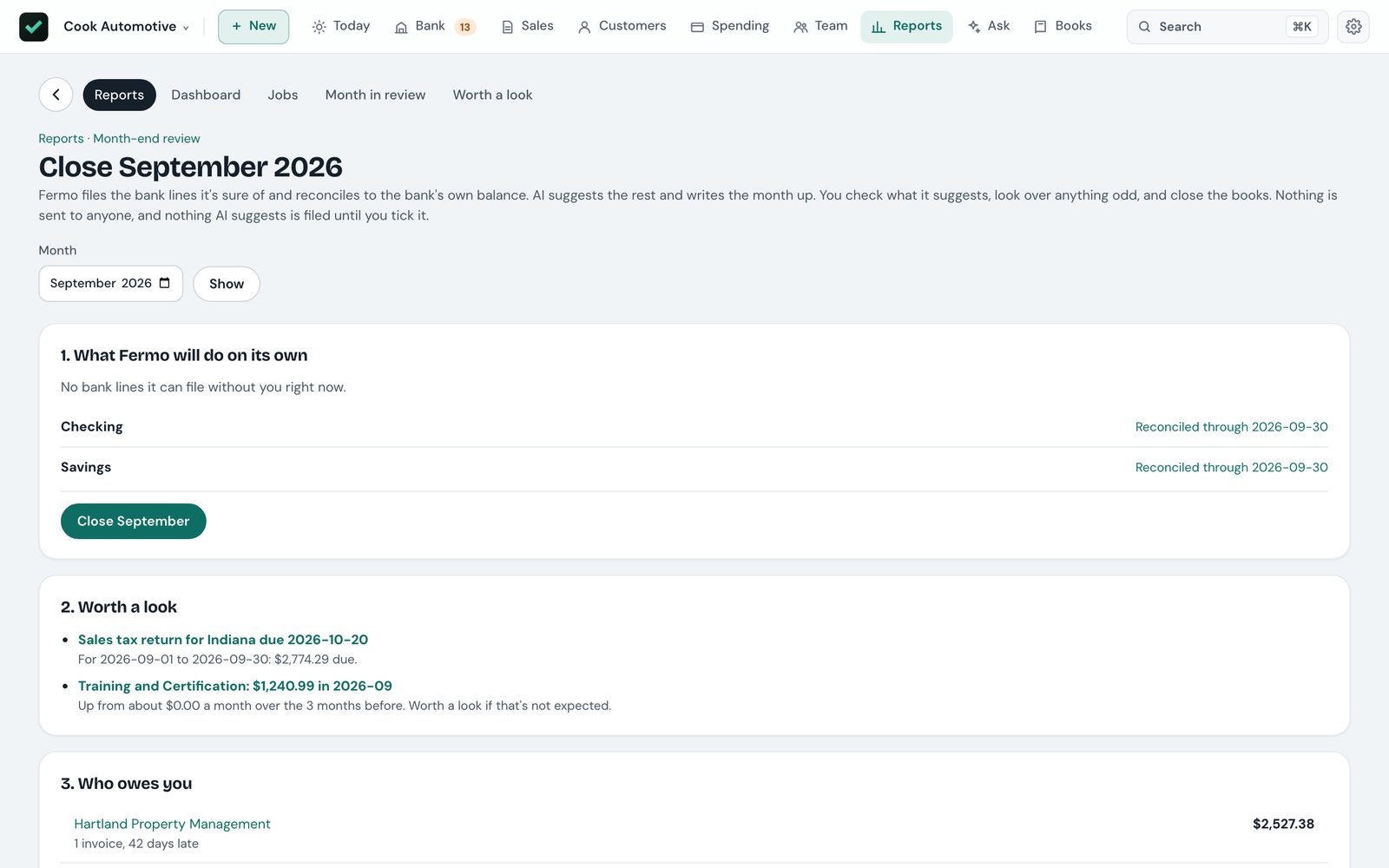Viewport: 1389px width, 868px height.
Task: Expand the Cook Automotive company dropdown
Action: [126, 27]
